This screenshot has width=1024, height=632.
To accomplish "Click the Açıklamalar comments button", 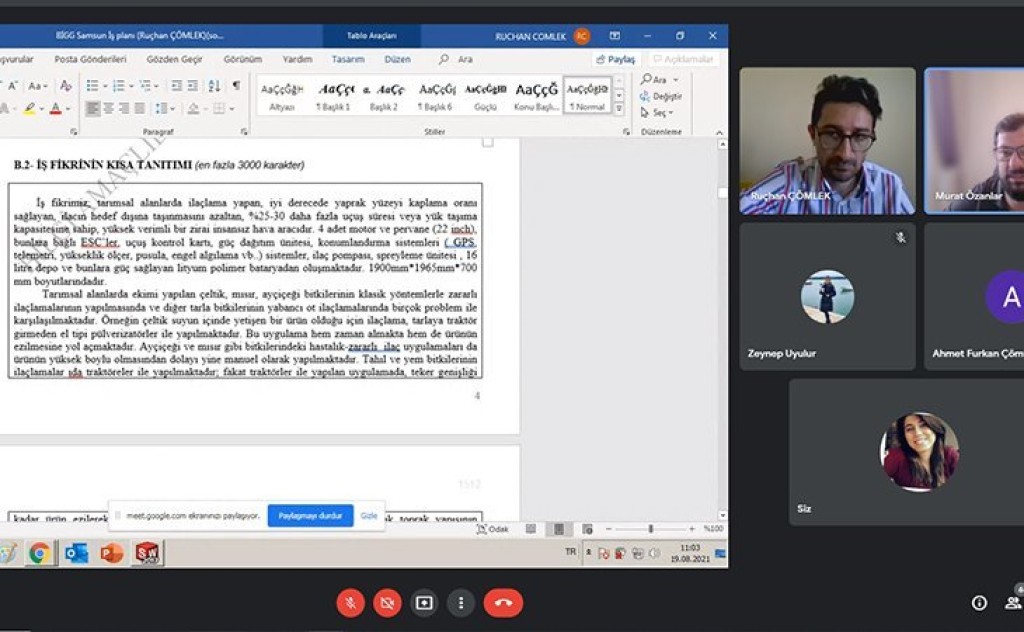I will (x=683, y=59).
